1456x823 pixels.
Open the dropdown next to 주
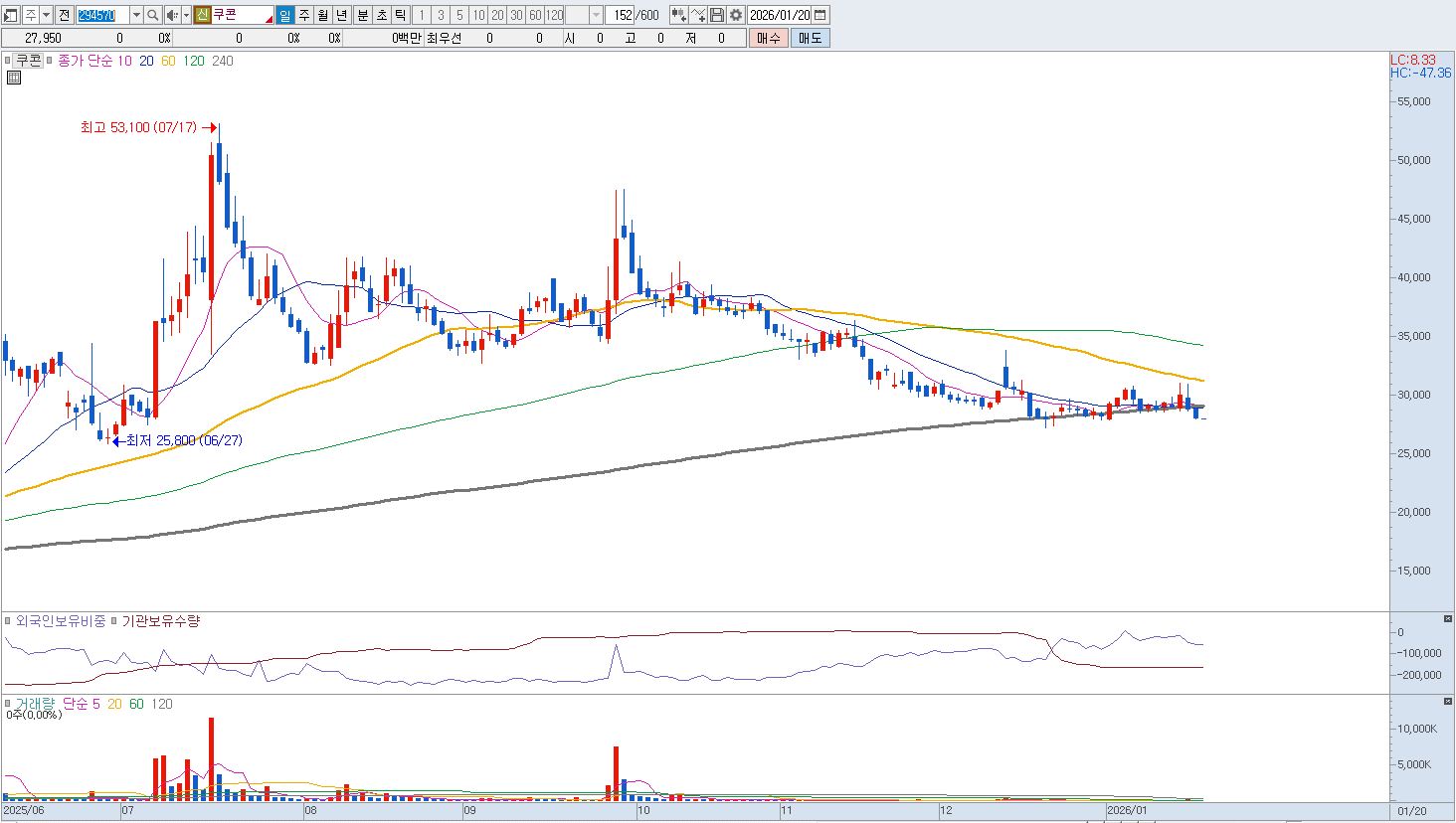tap(46, 15)
